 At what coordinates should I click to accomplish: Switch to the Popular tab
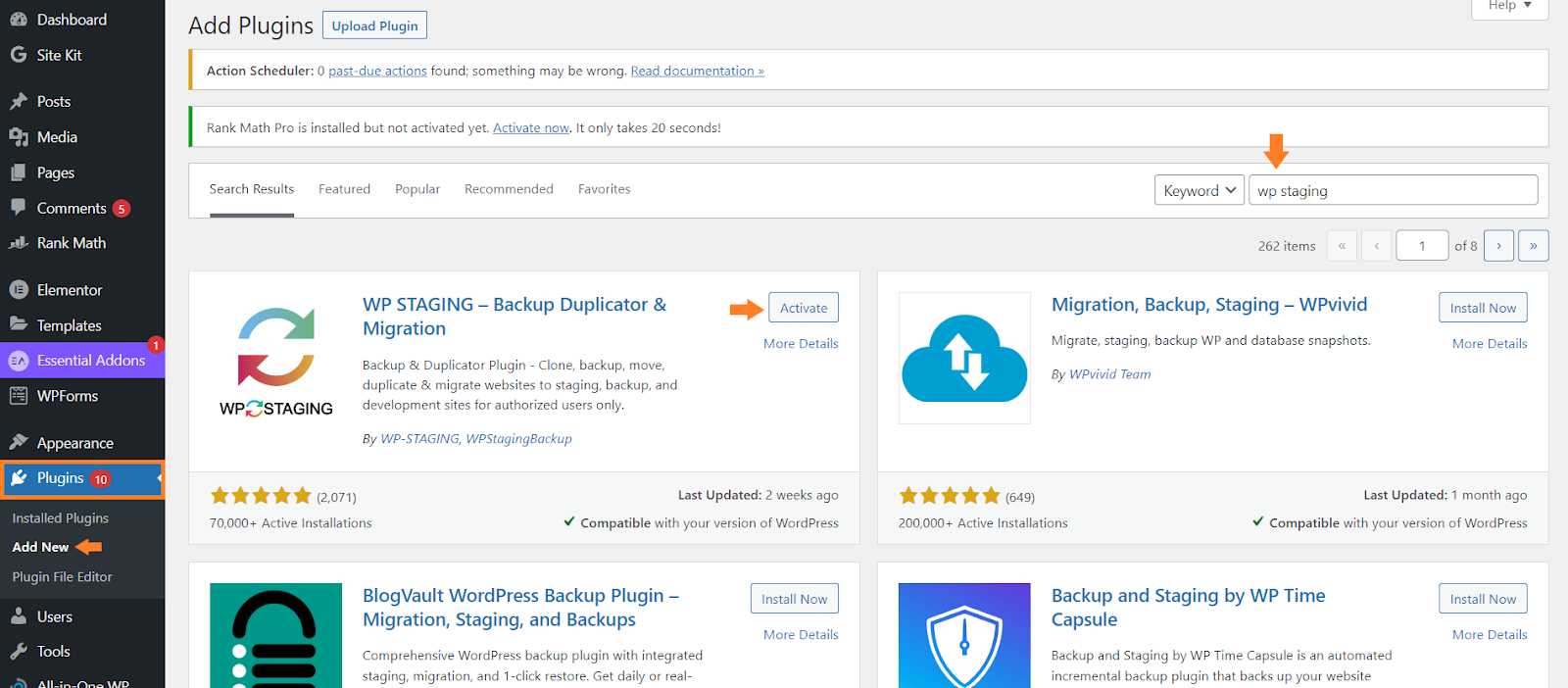[x=417, y=189]
